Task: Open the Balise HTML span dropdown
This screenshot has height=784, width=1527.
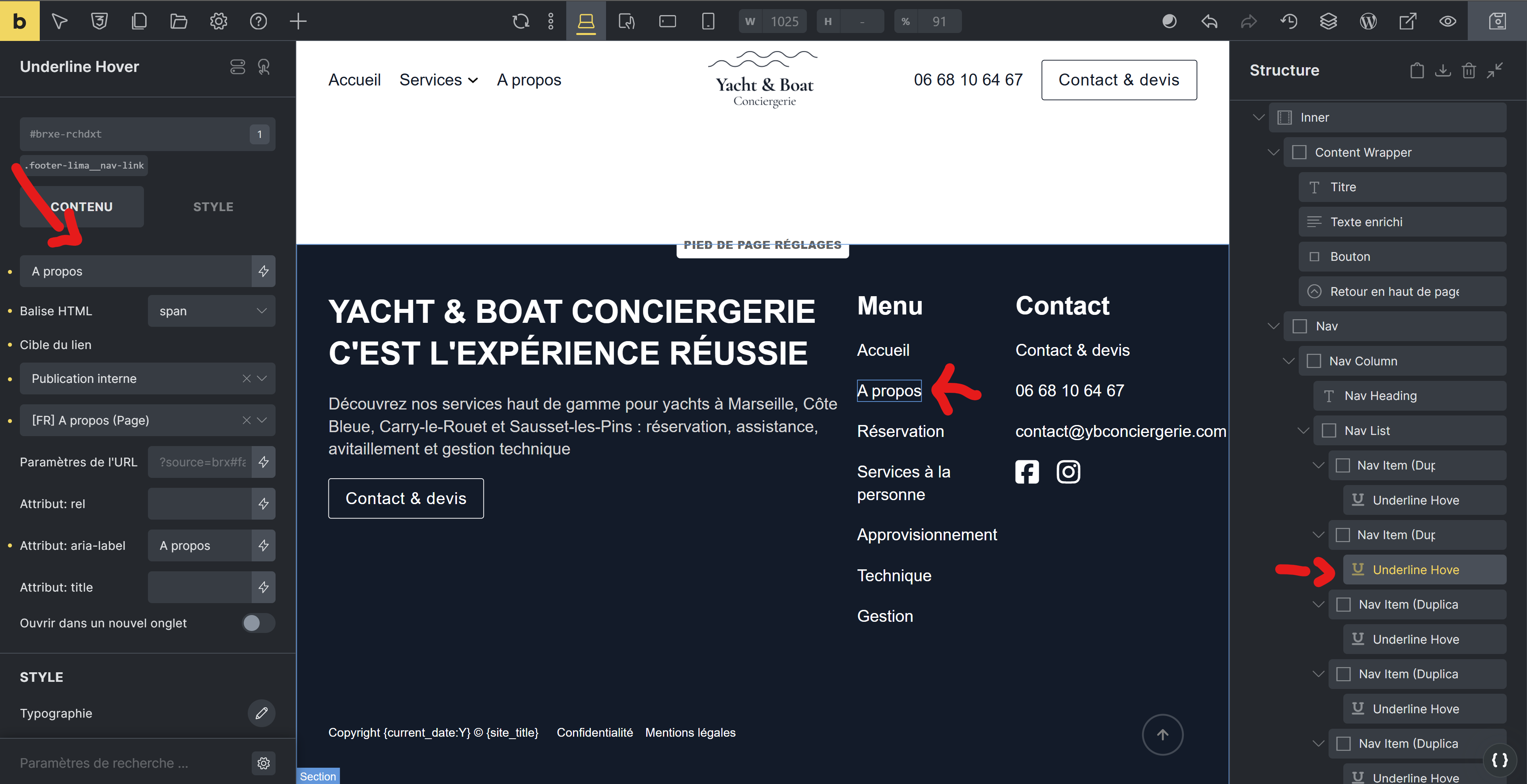Action: click(x=212, y=311)
